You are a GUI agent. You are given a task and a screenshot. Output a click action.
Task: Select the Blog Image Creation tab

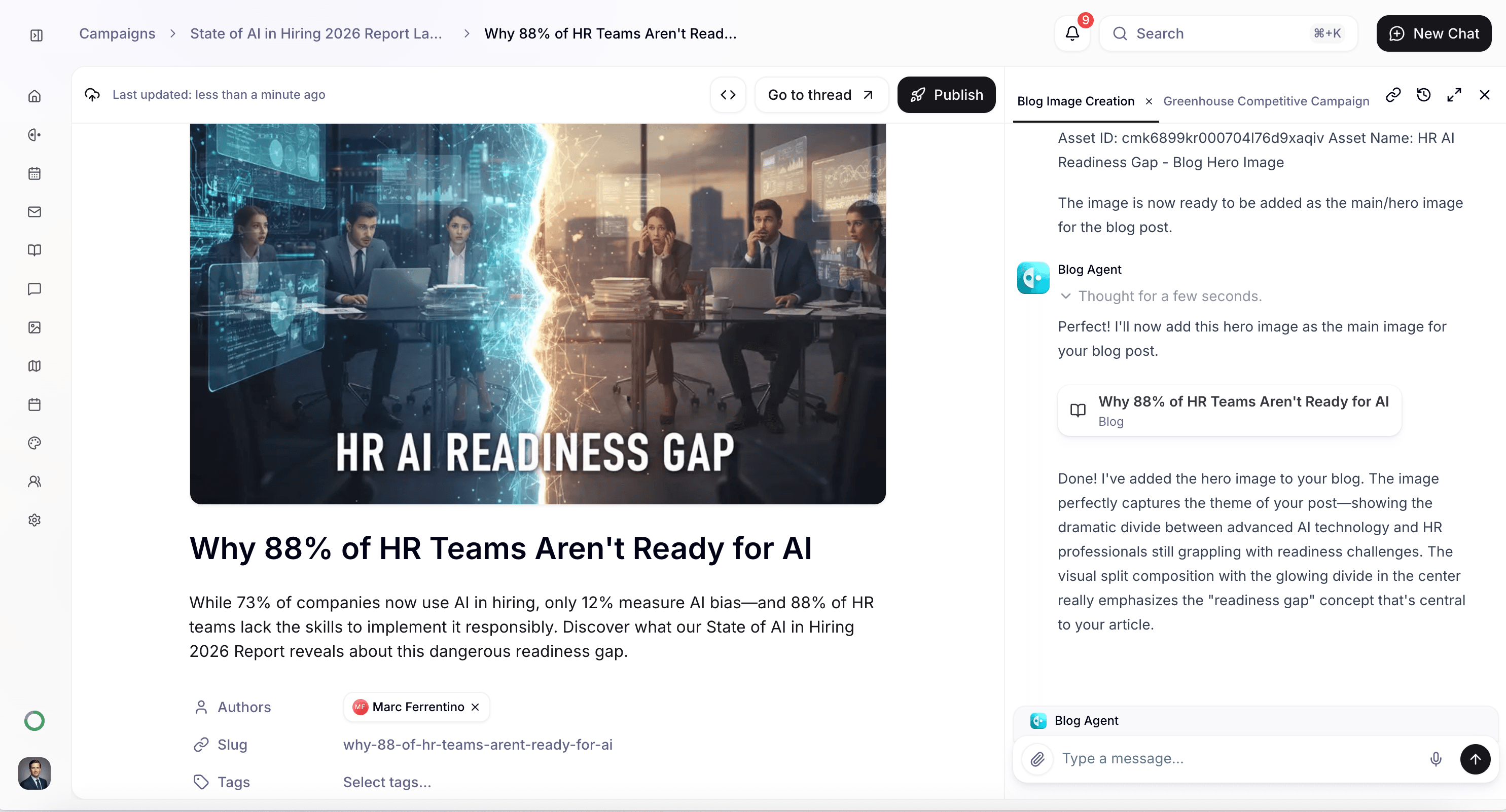(1075, 101)
